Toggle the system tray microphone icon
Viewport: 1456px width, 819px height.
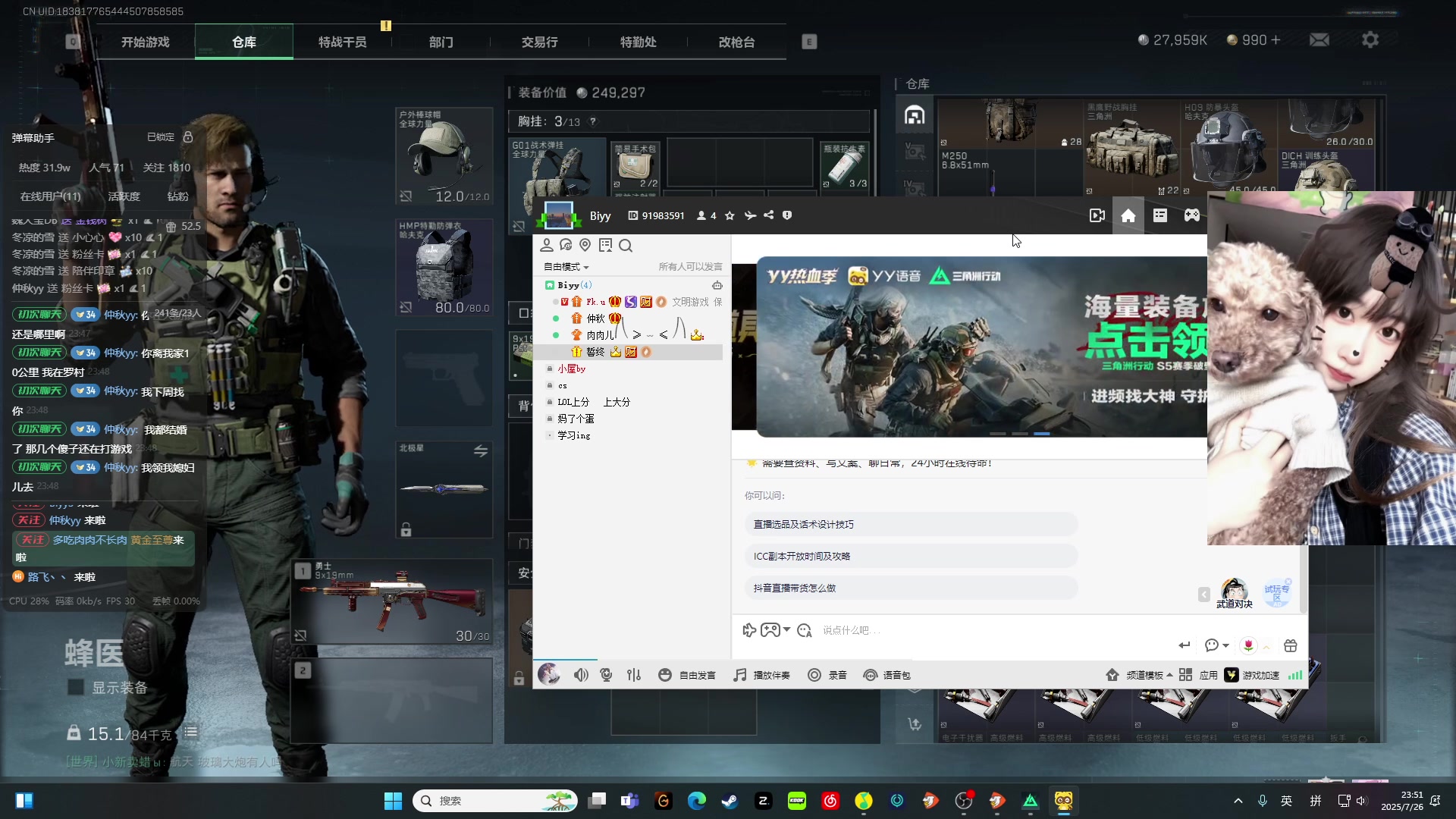coord(1263,801)
